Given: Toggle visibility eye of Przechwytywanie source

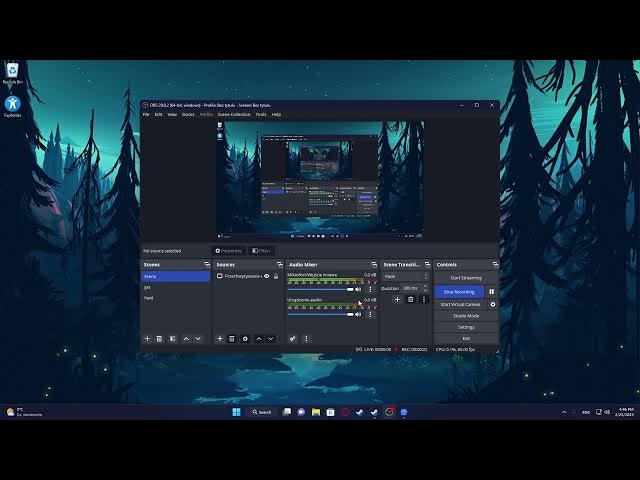Looking at the screenshot, I should [267, 276].
